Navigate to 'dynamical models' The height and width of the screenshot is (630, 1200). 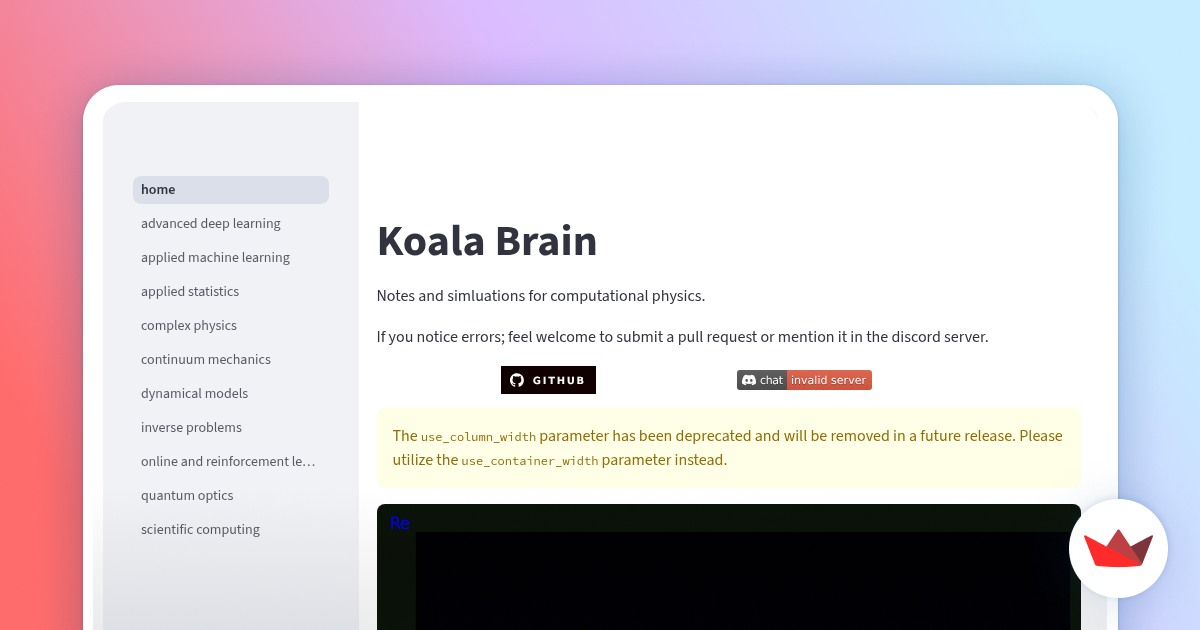[194, 393]
